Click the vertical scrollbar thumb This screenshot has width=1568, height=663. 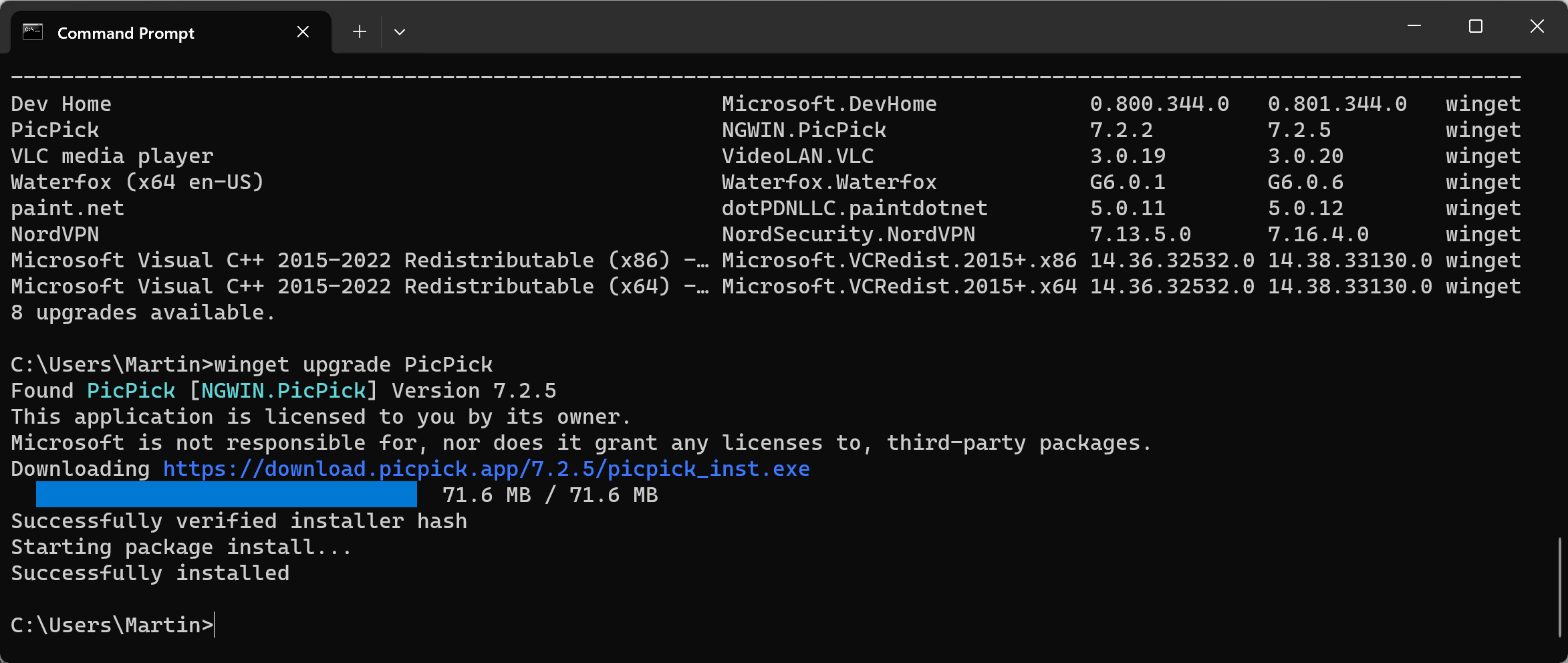pyautogui.click(x=1559, y=587)
